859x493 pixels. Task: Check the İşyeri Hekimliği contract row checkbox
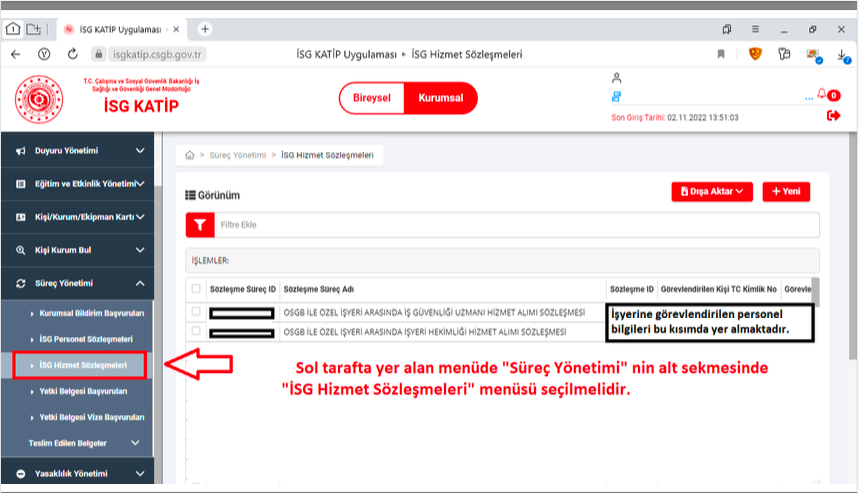click(x=196, y=330)
